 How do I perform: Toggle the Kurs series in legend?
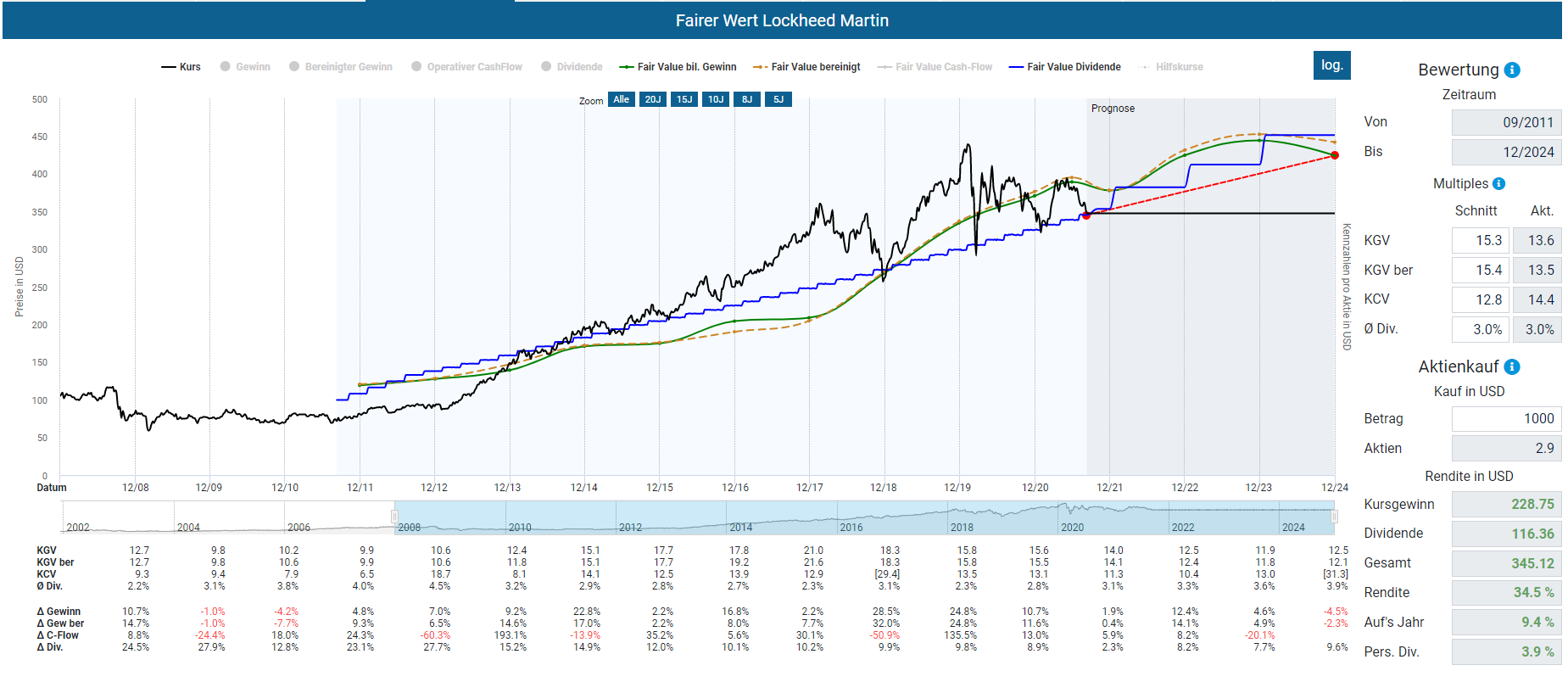click(x=181, y=67)
